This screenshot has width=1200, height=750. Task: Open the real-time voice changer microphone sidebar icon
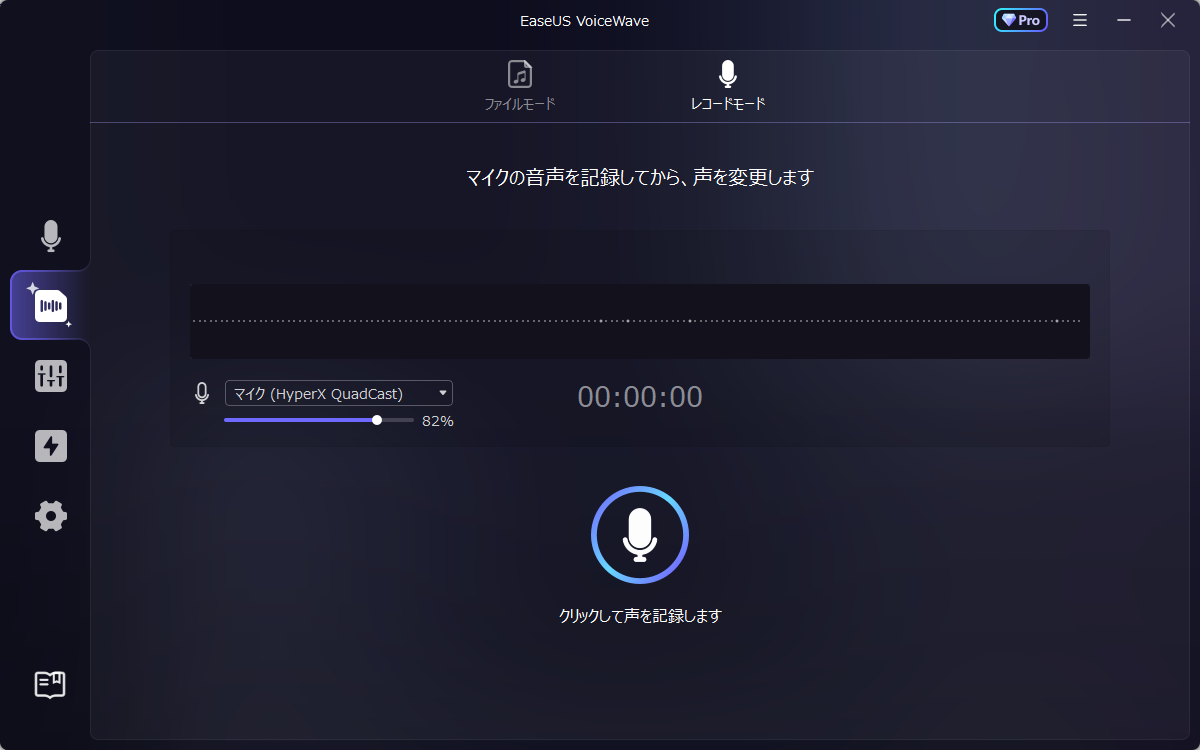(x=51, y=236)
